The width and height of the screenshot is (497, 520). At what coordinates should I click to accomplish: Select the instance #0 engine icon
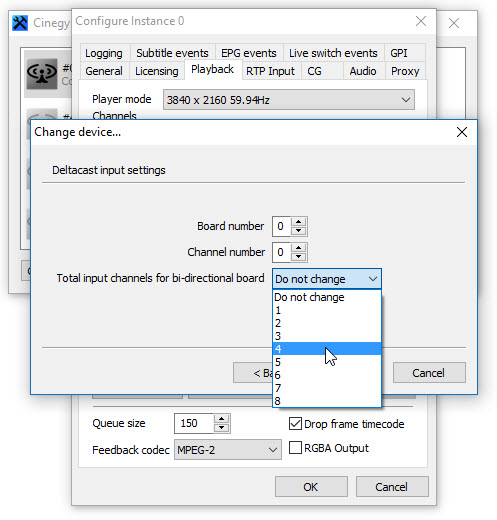(42, 74)
